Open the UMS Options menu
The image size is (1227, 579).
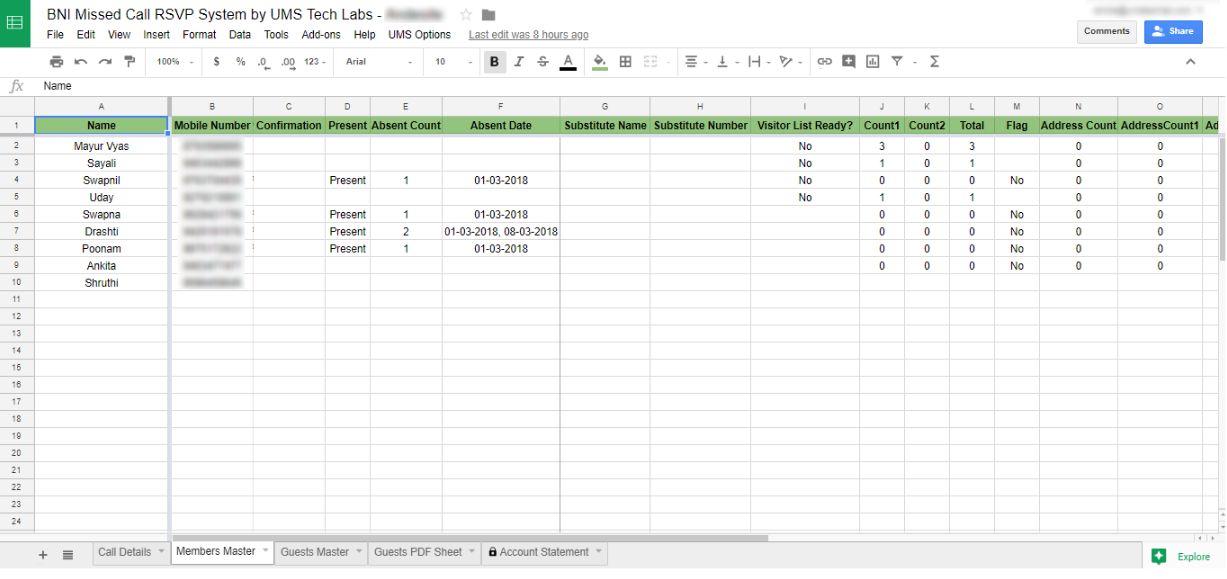coord(420,35)
